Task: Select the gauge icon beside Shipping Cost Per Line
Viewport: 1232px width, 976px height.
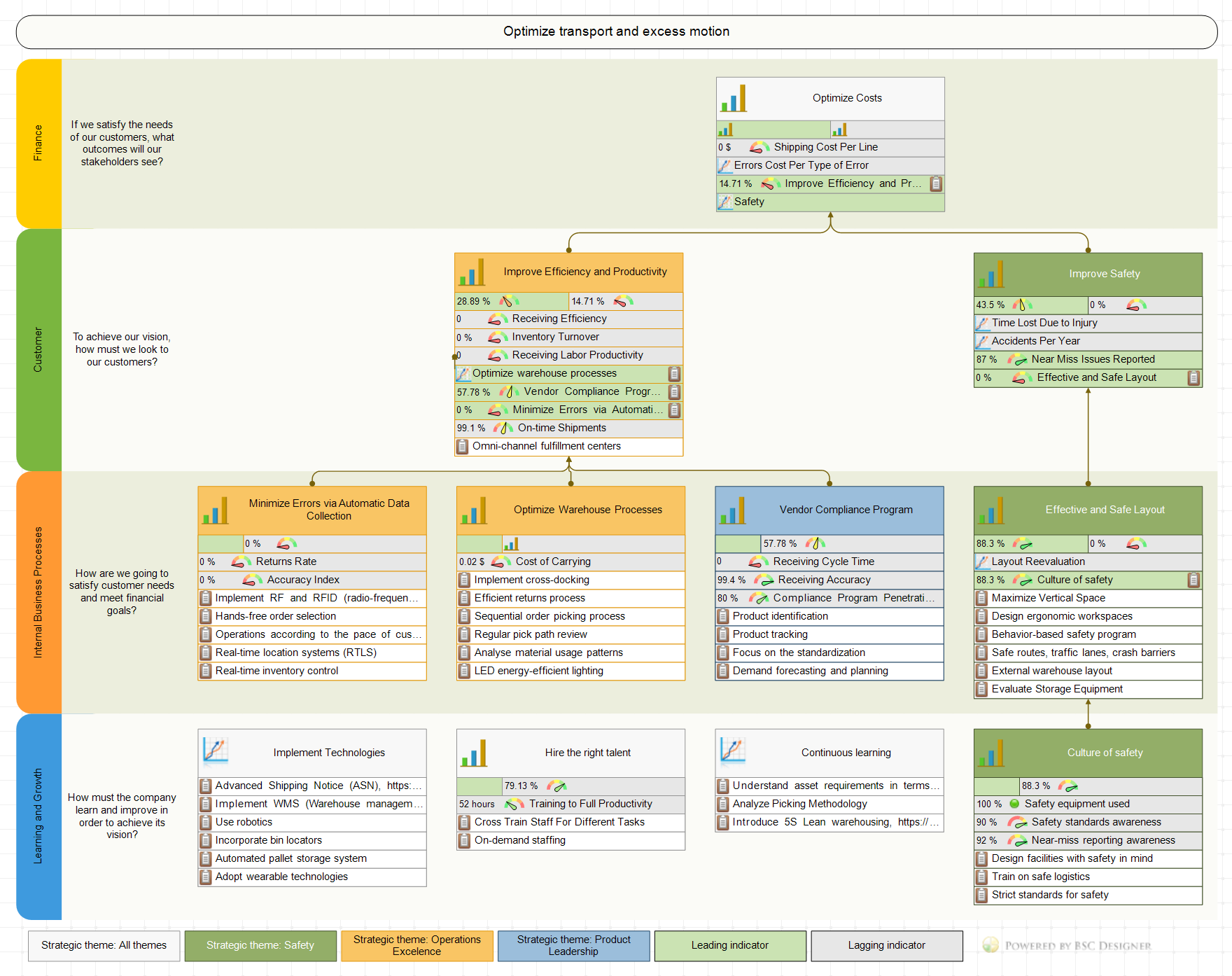Action: tap(758, 147)
